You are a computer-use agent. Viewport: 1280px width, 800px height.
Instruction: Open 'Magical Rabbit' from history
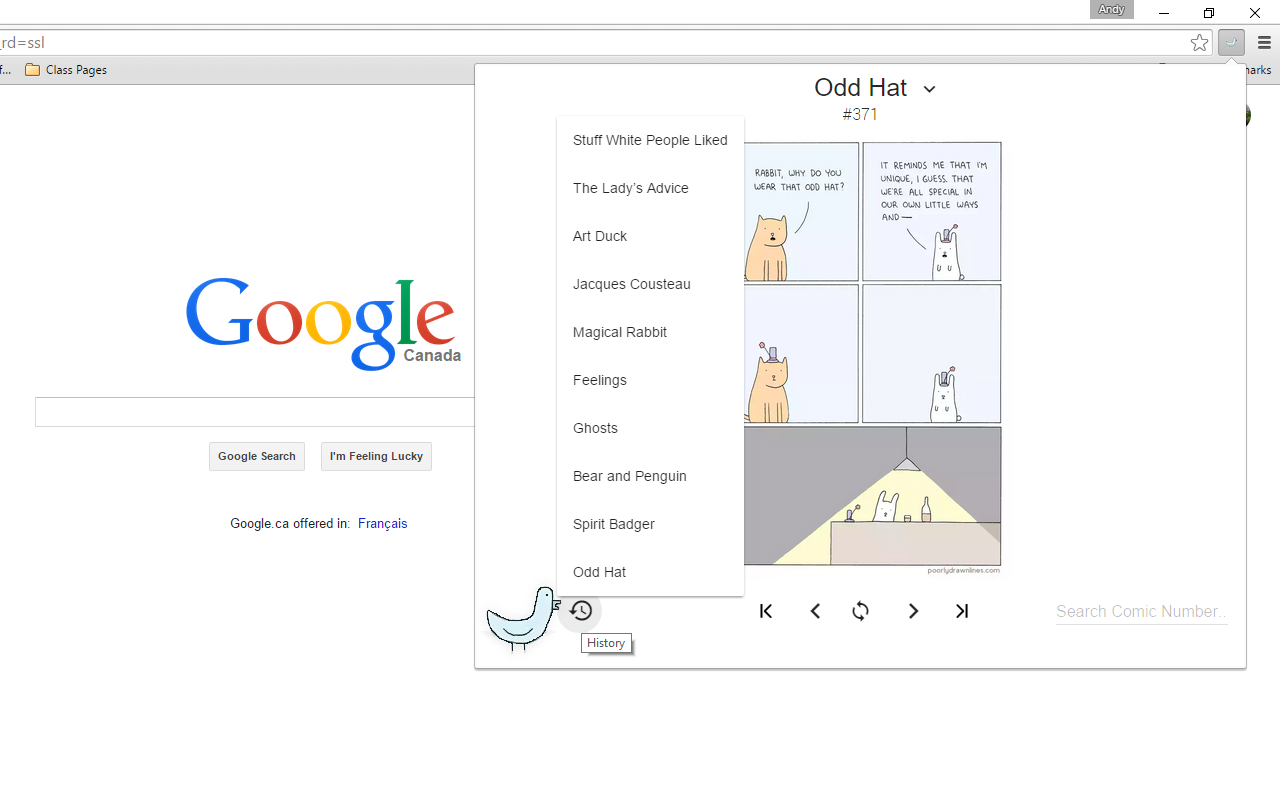coord(650,332)
